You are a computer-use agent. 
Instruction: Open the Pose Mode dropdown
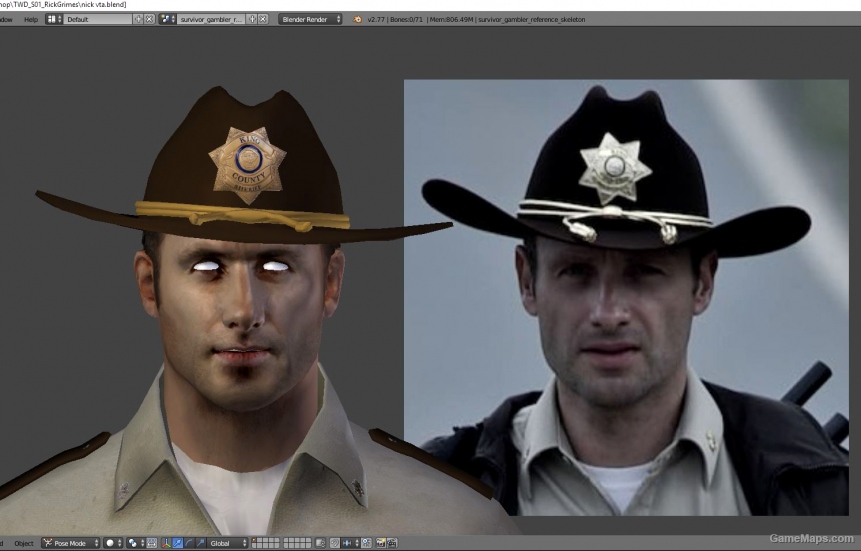(71, 543)
